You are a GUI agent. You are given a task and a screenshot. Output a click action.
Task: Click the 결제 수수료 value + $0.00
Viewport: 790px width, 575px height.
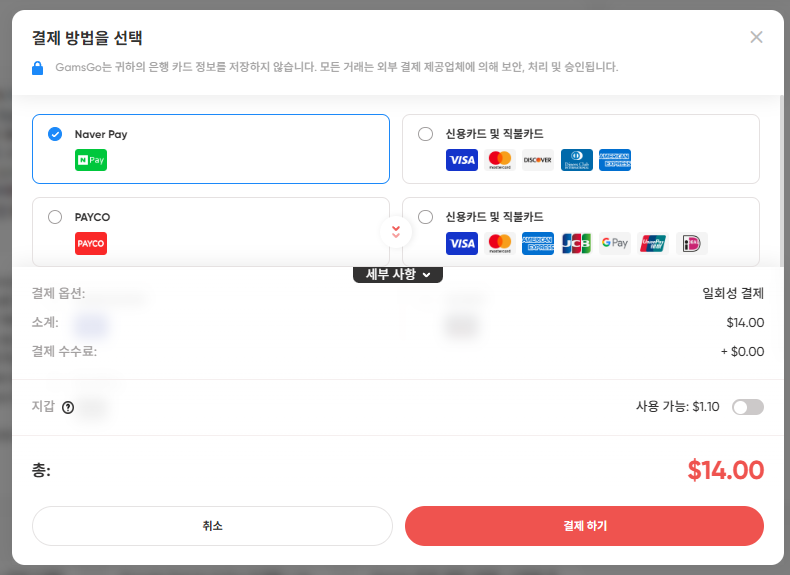[742, 351]
